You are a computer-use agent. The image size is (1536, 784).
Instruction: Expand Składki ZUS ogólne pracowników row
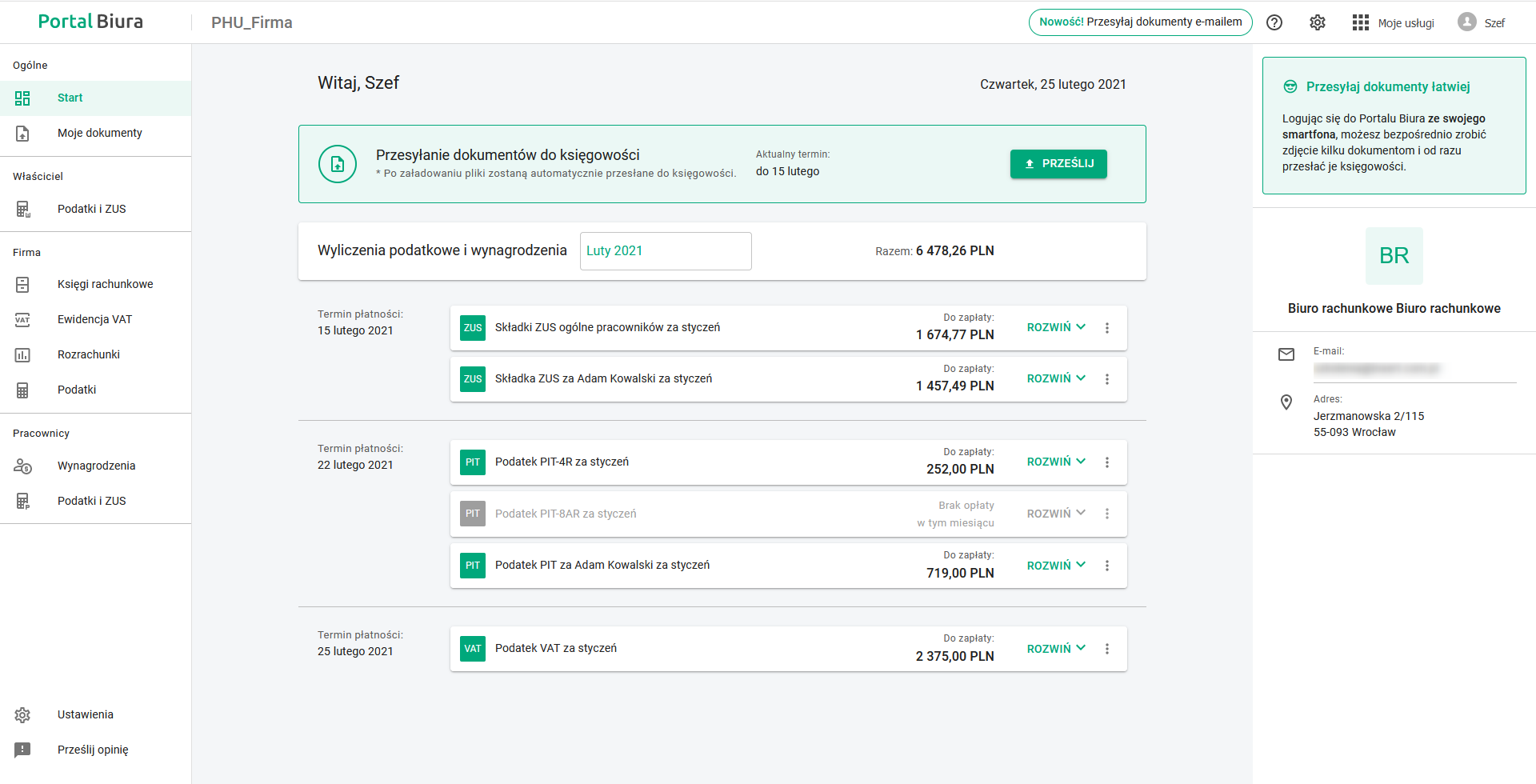(1056, 327)
